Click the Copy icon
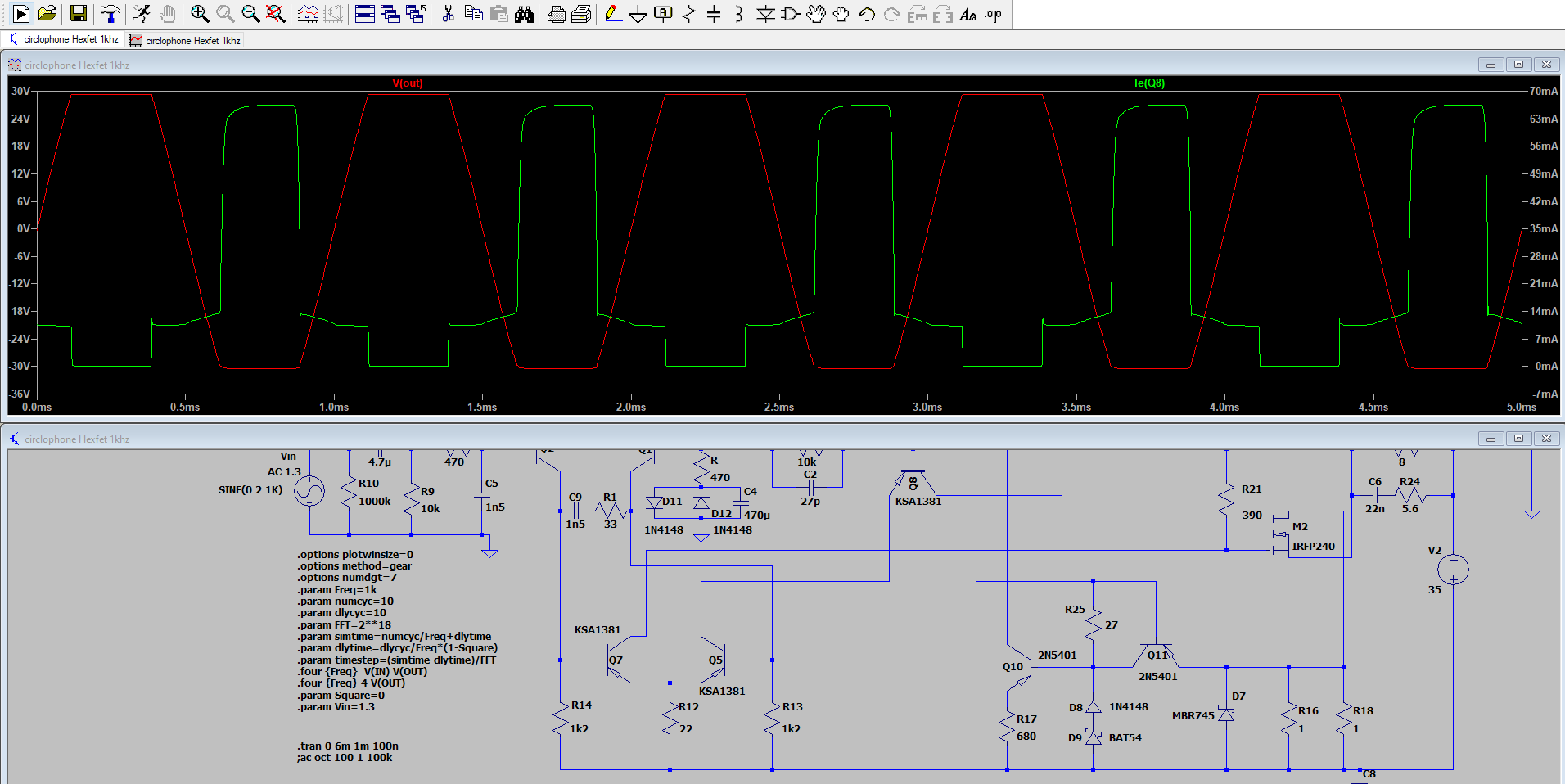1565x784 pixels. click(x=473, y=14)
